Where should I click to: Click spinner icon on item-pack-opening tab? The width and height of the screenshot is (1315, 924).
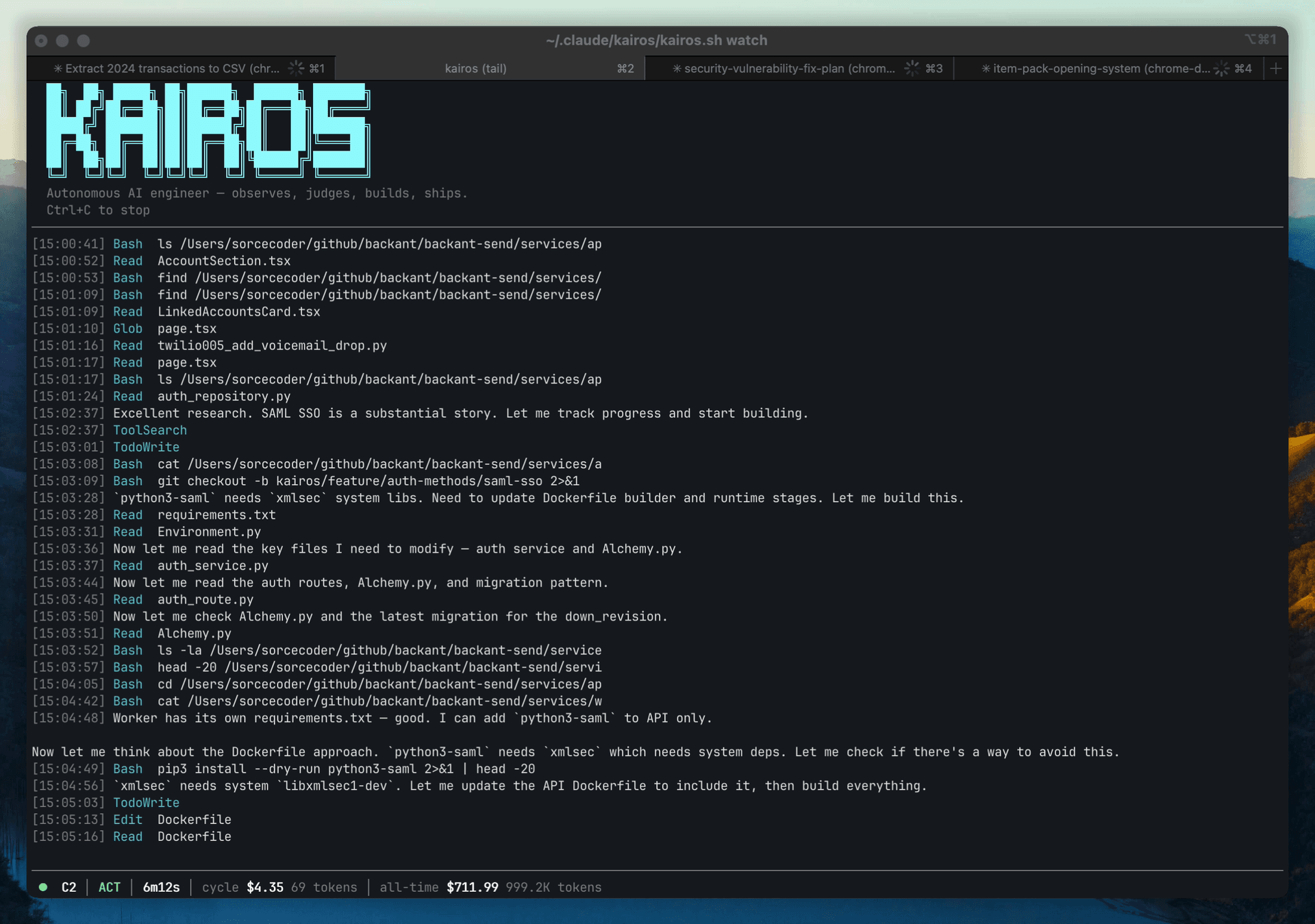click(x=1222, y=68)
